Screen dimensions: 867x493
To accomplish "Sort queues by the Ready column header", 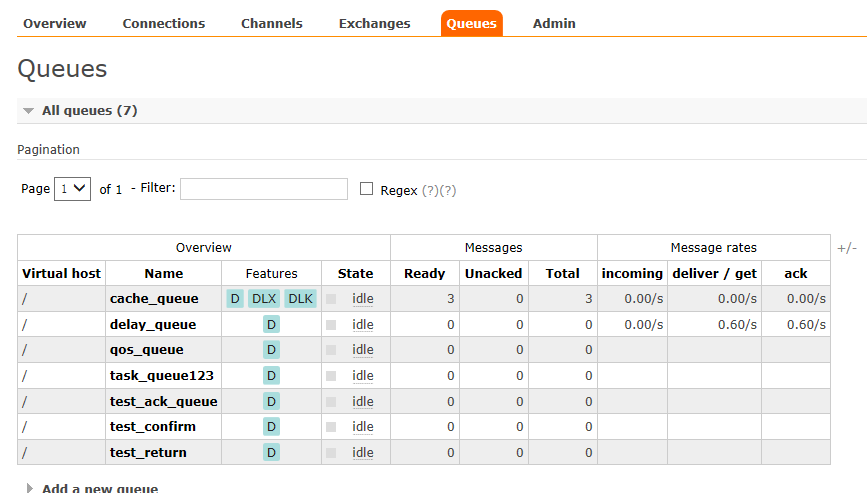I will click(x=424, y=273).
